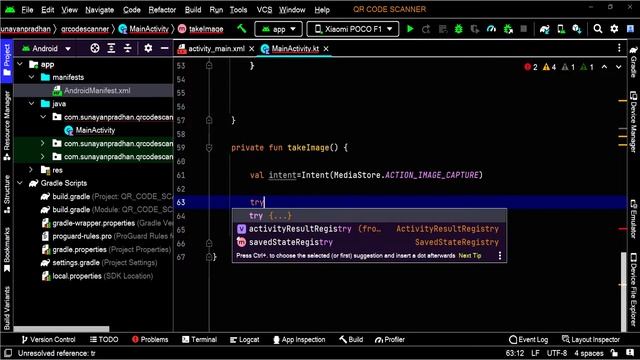Click the Apply Changes and Restart icon

426,29
